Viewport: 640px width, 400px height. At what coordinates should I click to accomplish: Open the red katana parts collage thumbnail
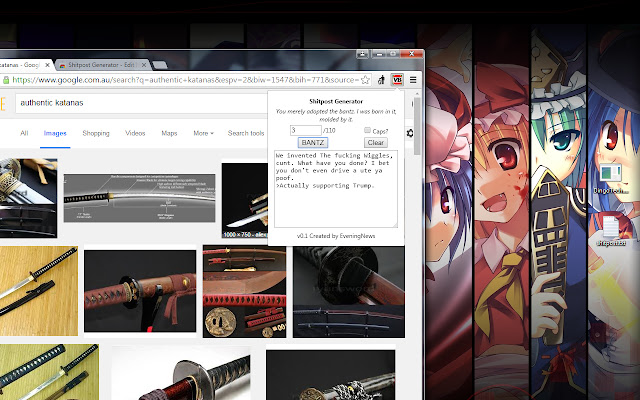coord(244,291)
